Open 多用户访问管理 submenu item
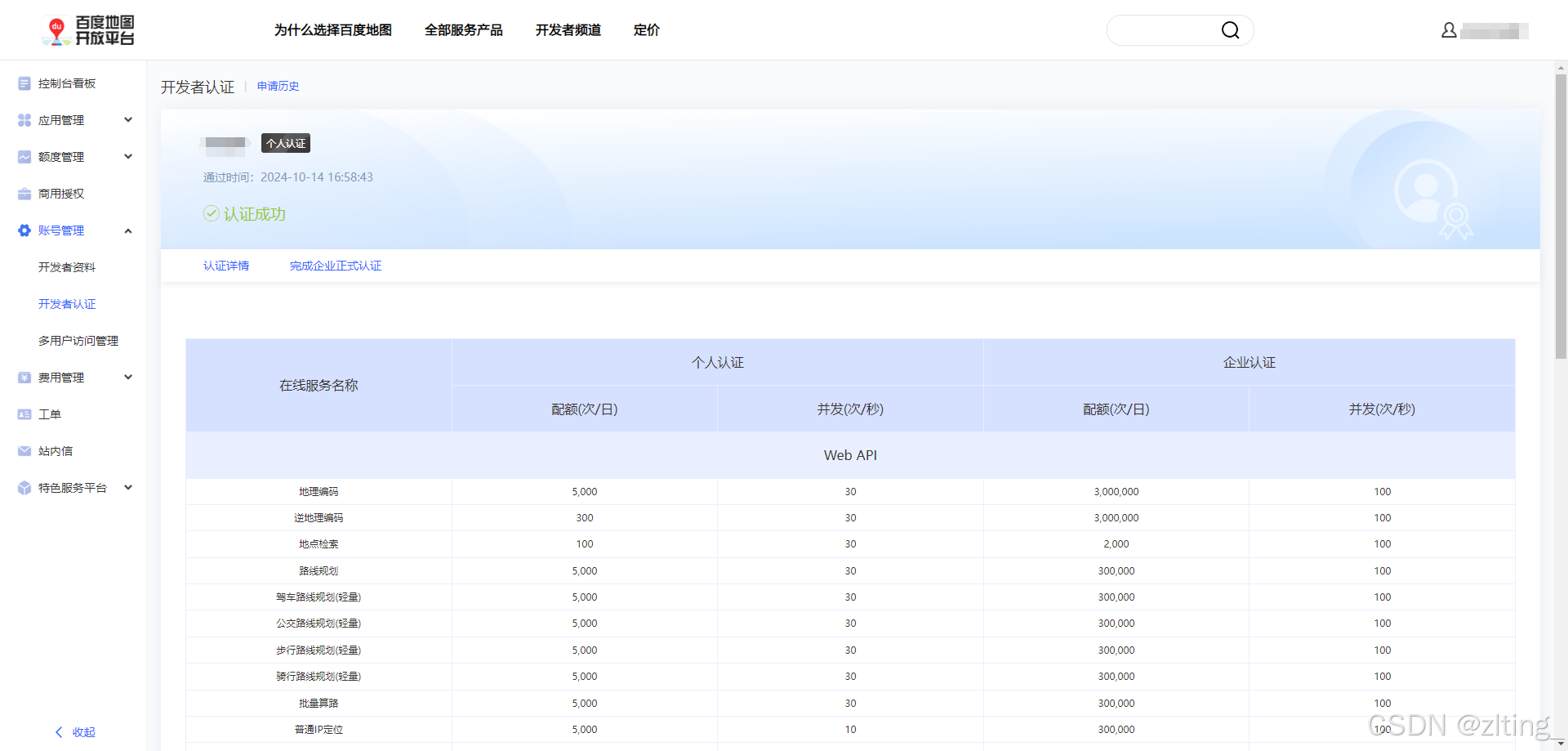1568x751 pixels. (x=78, y=341)
